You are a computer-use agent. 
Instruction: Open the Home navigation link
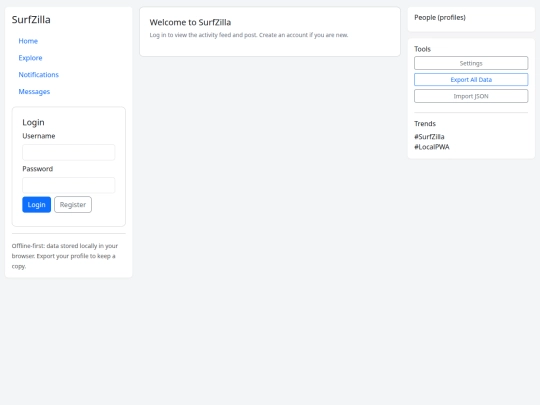pos(28,41)
